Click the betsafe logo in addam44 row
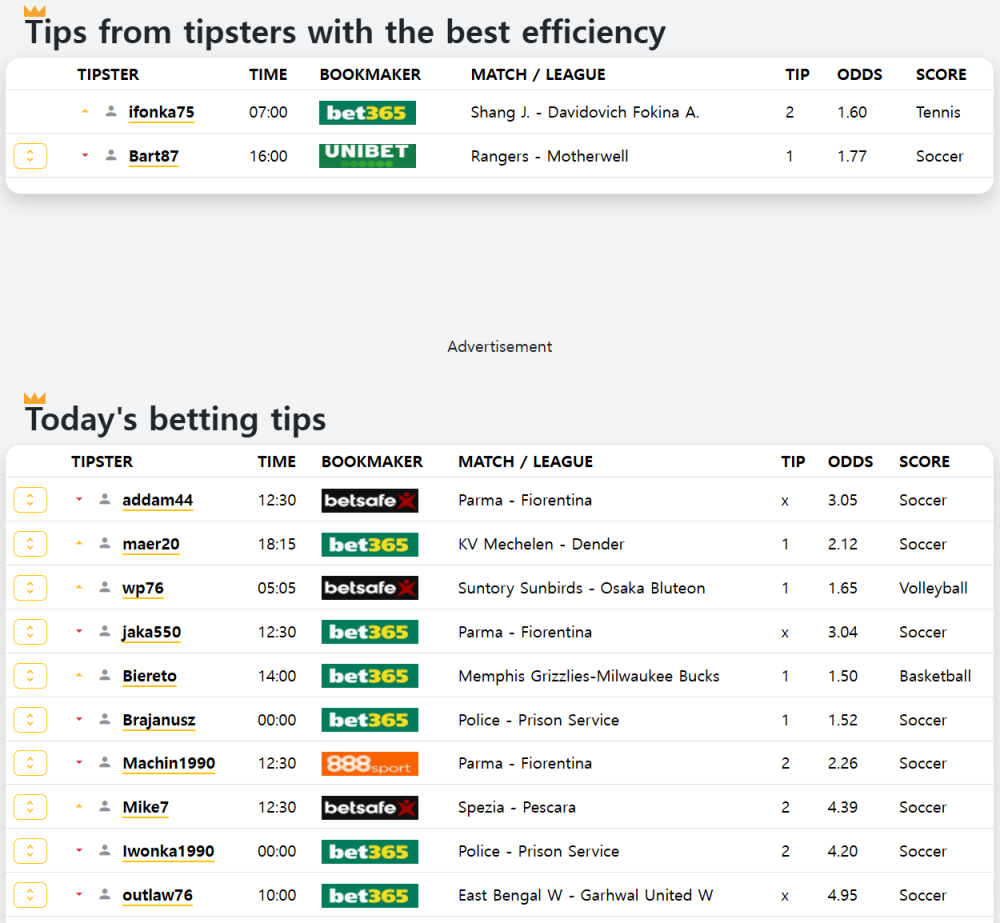Image resolution: width=1000 pixels, height=923 pixels. click(370, 501)
